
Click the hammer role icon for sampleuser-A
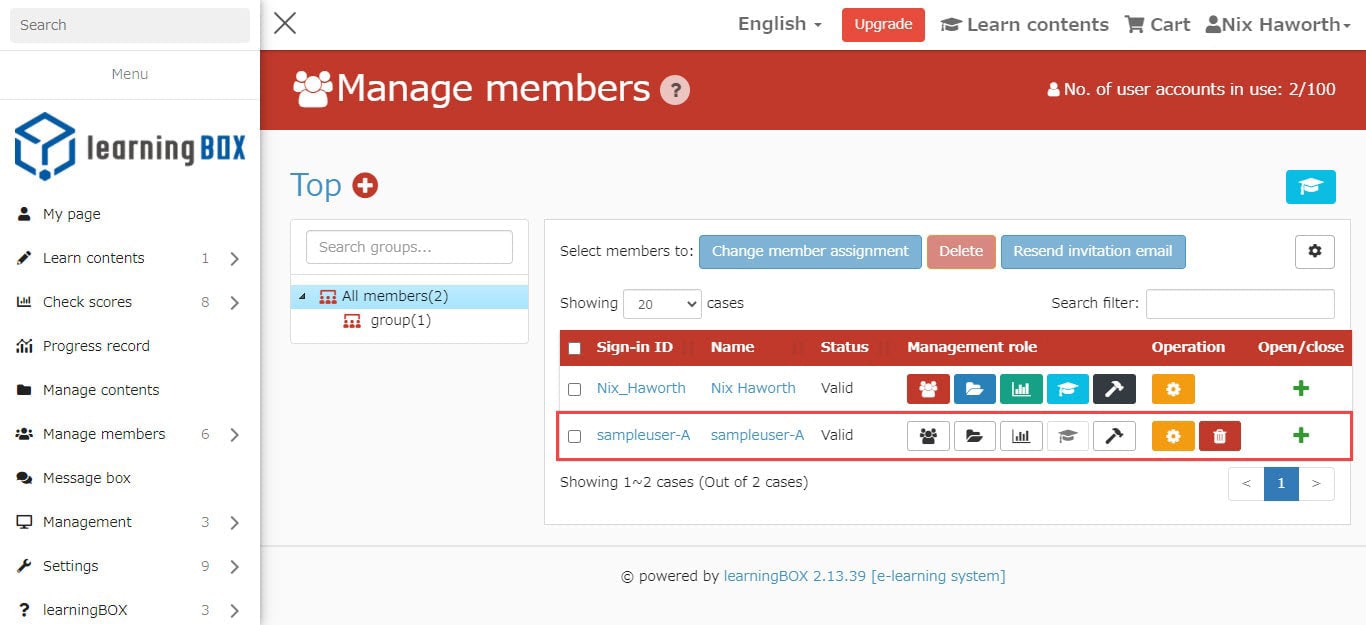pos(1114,436)
